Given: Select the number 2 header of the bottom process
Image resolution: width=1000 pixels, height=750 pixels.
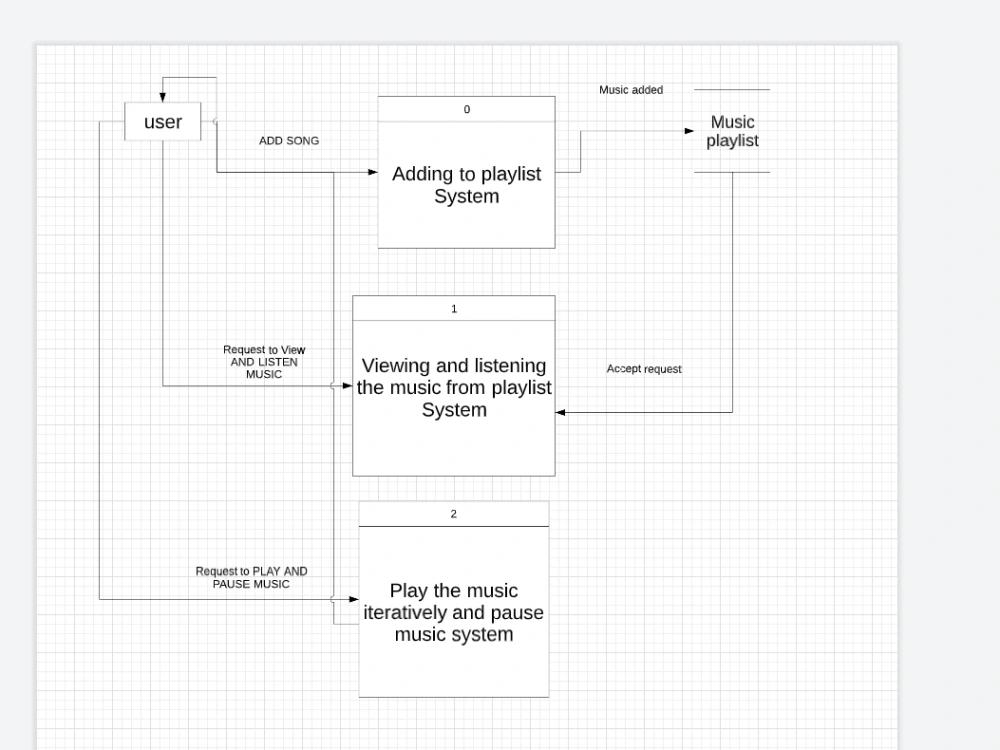Looking at the screenshot, I should (453, 513).
